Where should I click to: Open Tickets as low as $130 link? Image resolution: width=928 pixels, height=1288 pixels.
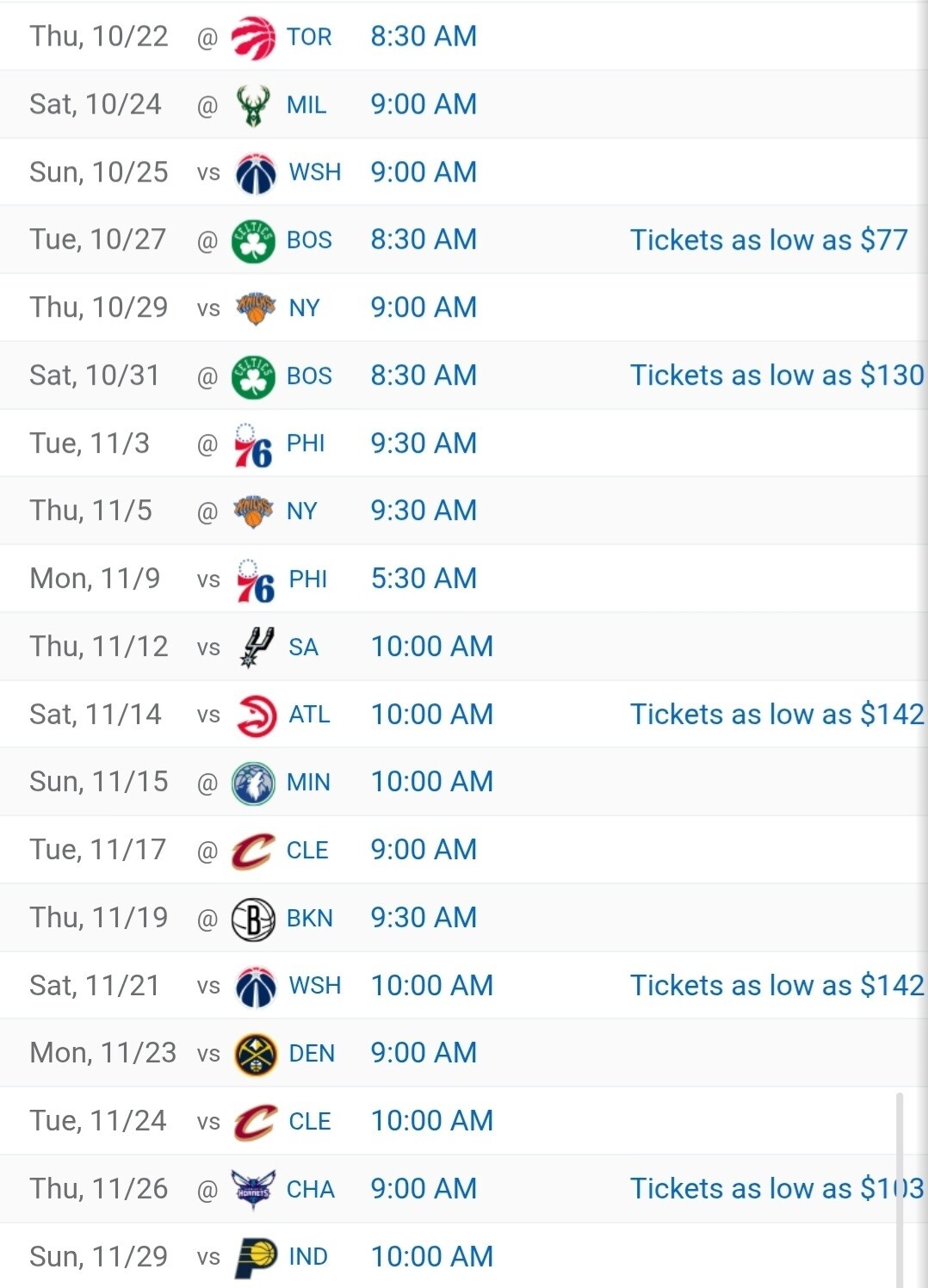click(x=777, y=375)
